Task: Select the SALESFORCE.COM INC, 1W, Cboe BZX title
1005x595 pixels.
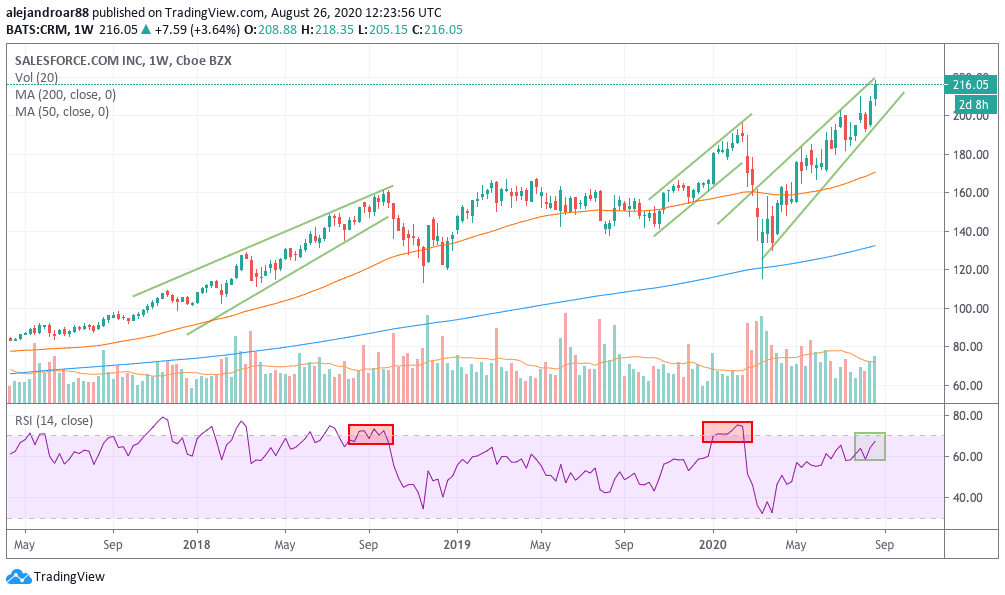Action: [123, 61]
